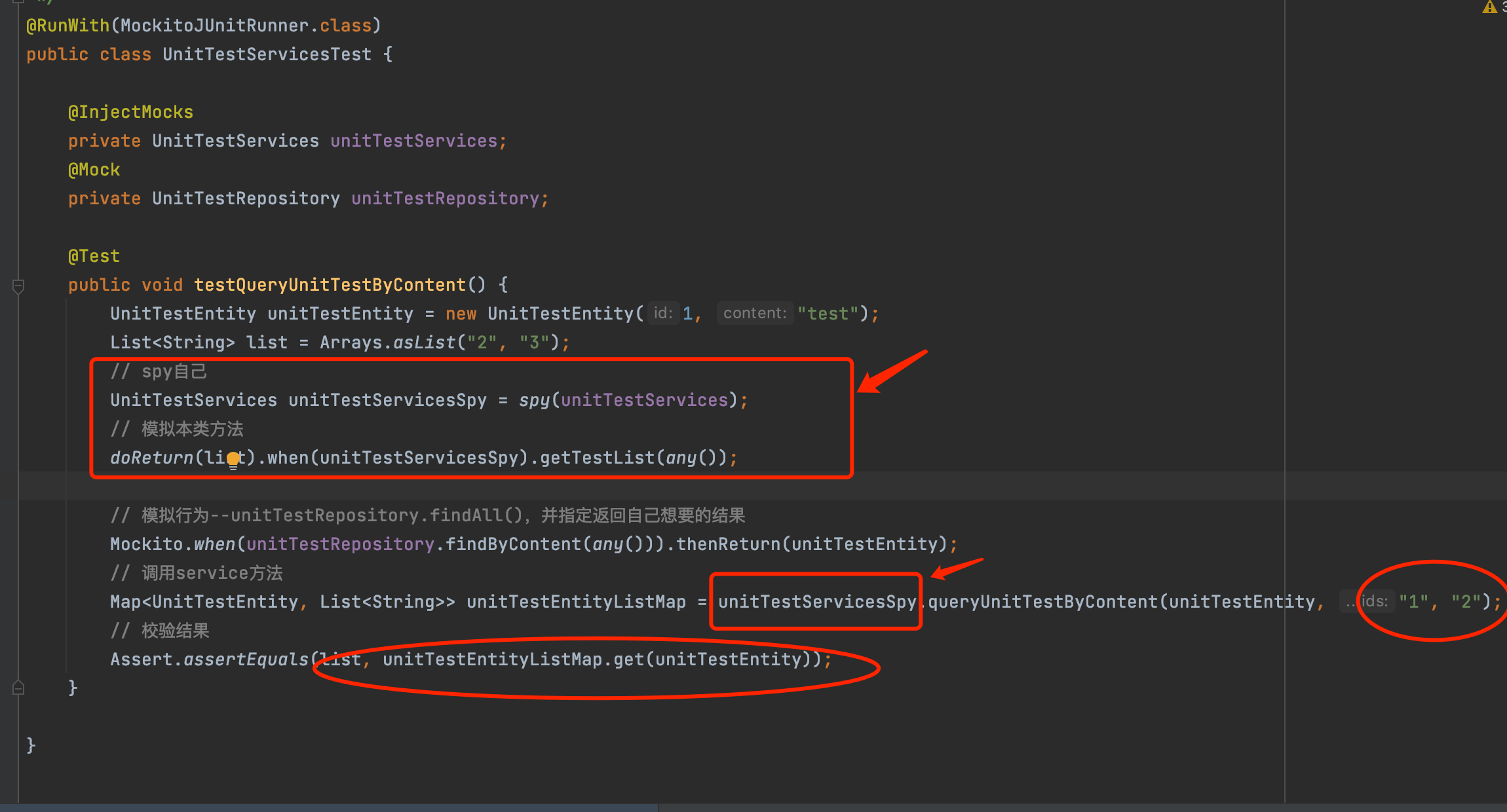The image size is (1507, 812).
Task: Click the Map<UnitTestEntity type declaration
Action: tap(204, 602)
